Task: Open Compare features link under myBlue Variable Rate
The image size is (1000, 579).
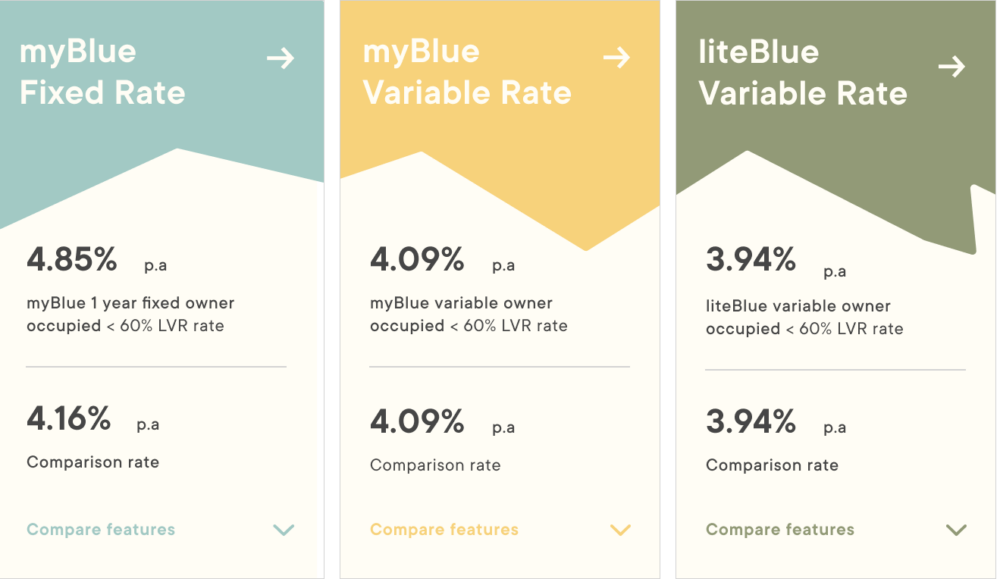Action: pyautogui.click(x=444, y=529)
